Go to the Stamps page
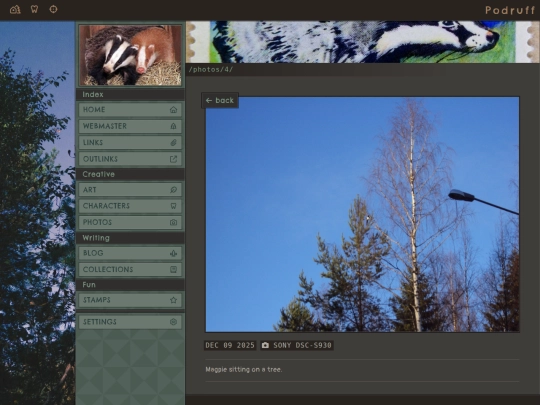The width and height of the screenshot is (540, 405). pyautogui.click(x=130, y=300)
